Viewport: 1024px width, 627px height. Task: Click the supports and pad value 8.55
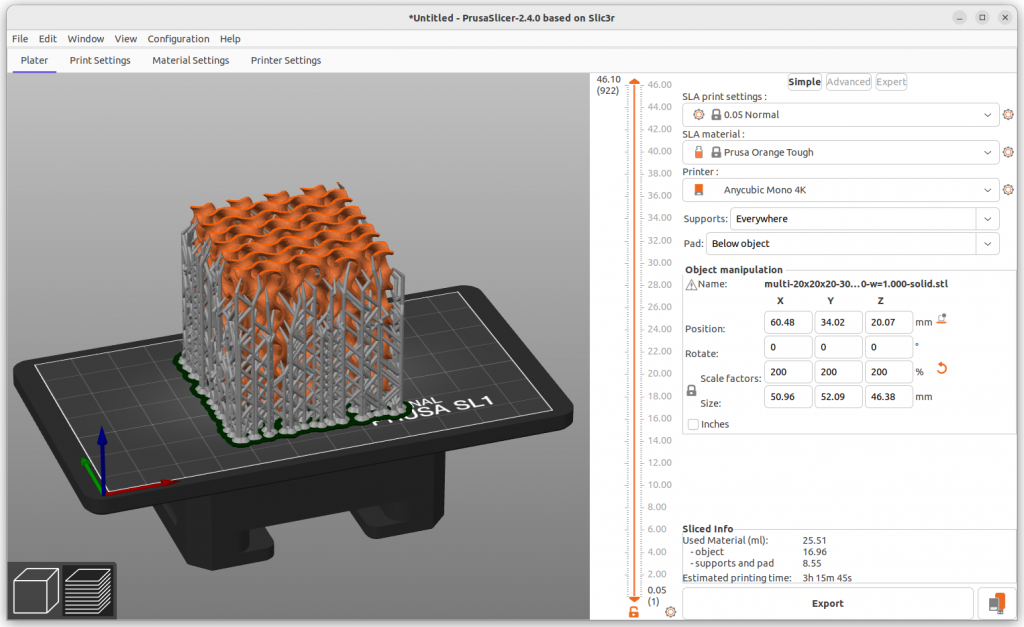pos(812,563)
